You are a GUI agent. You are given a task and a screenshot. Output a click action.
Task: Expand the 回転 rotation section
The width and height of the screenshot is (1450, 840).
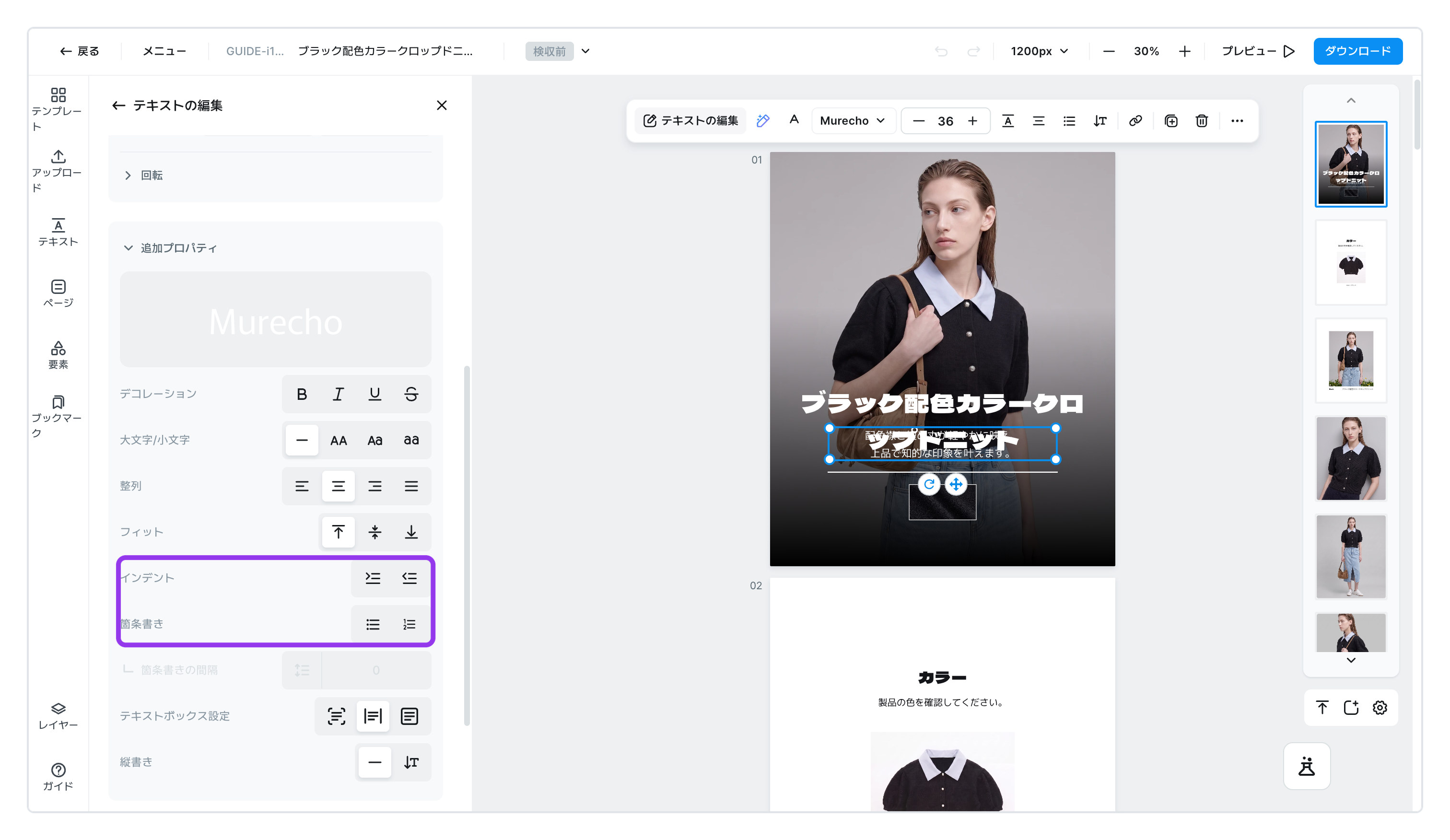144,175
